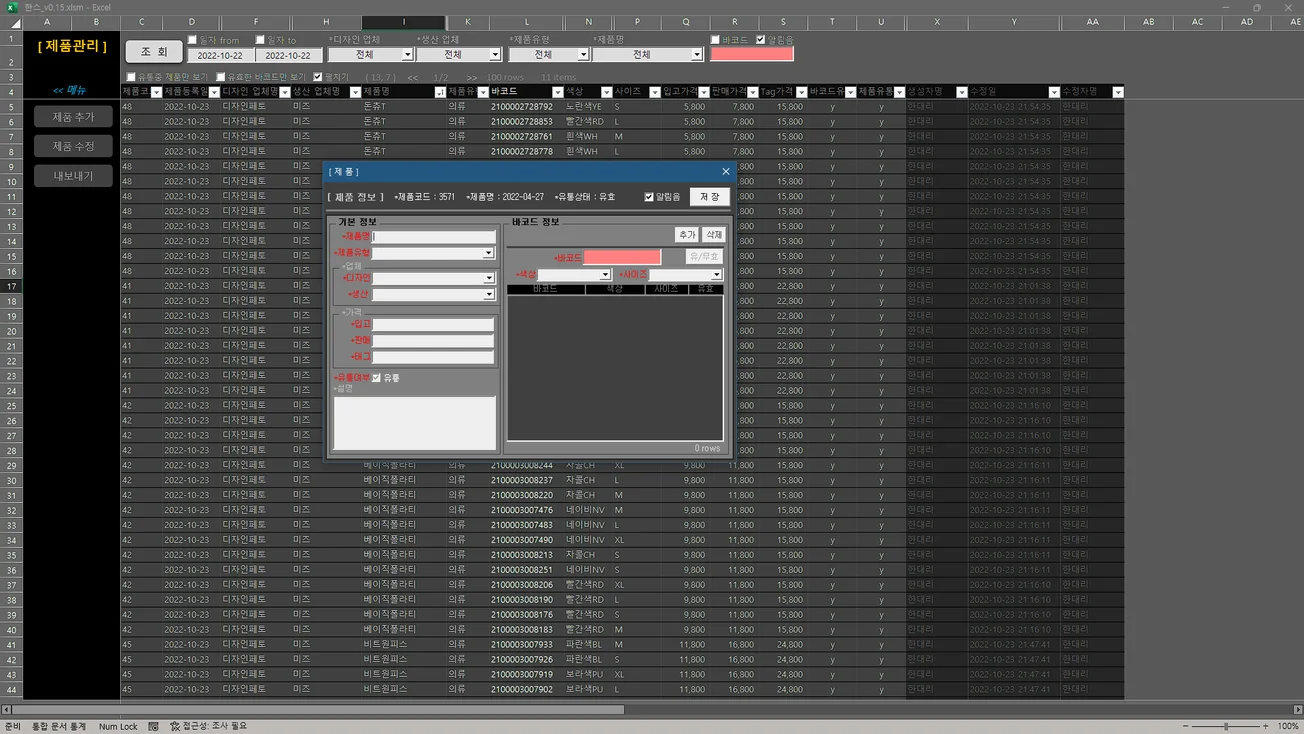Click barcode cell 2100003007933
Viewport: 1304px width, 734px height.
point(521,645)
